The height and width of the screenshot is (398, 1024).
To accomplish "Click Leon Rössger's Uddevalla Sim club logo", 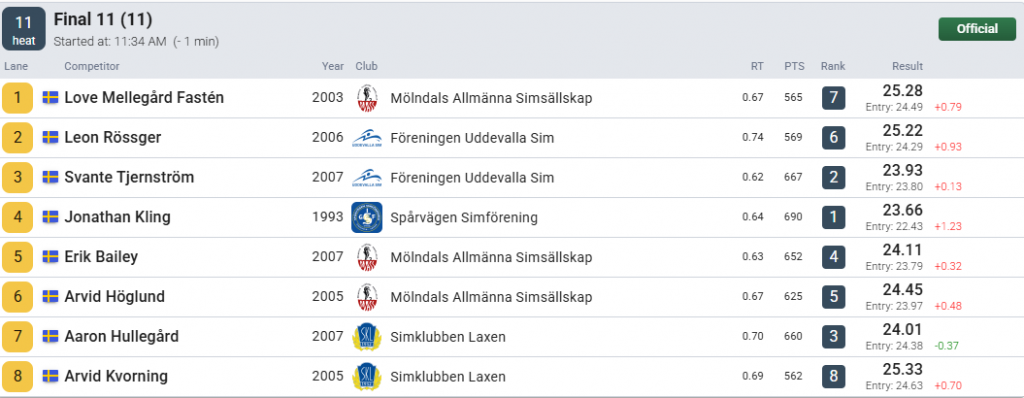I will [x=366, y=138].
